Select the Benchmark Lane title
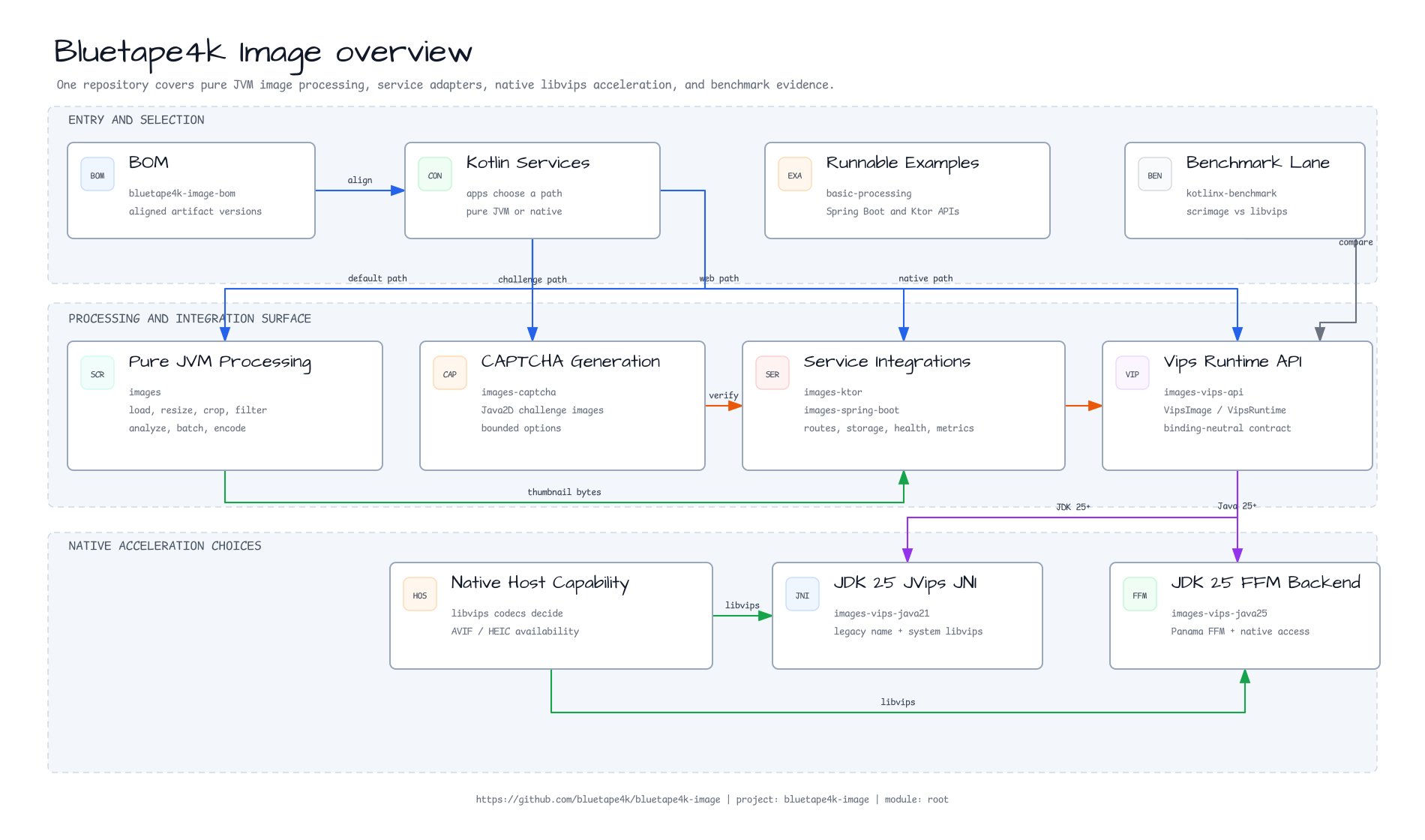1425x840 pixels. point(1258,163)
